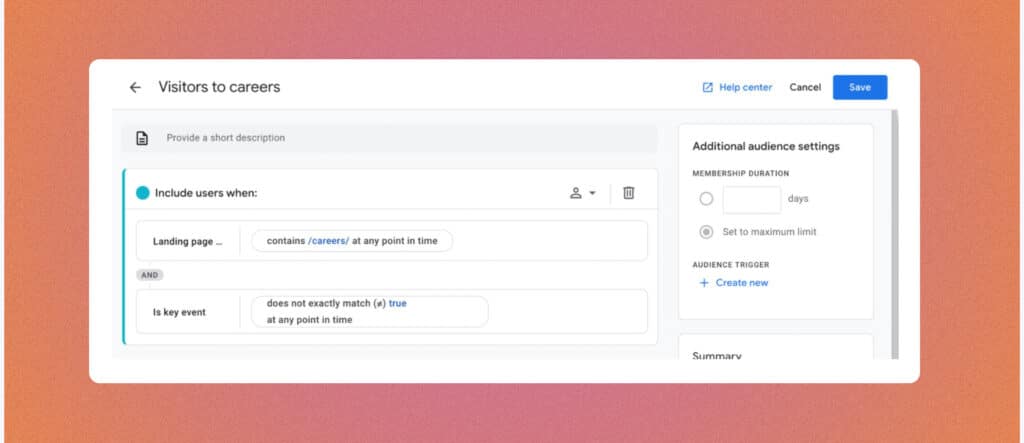Click the description field
The width and height of the screenshot is (1024, 443).
(390, 139)
